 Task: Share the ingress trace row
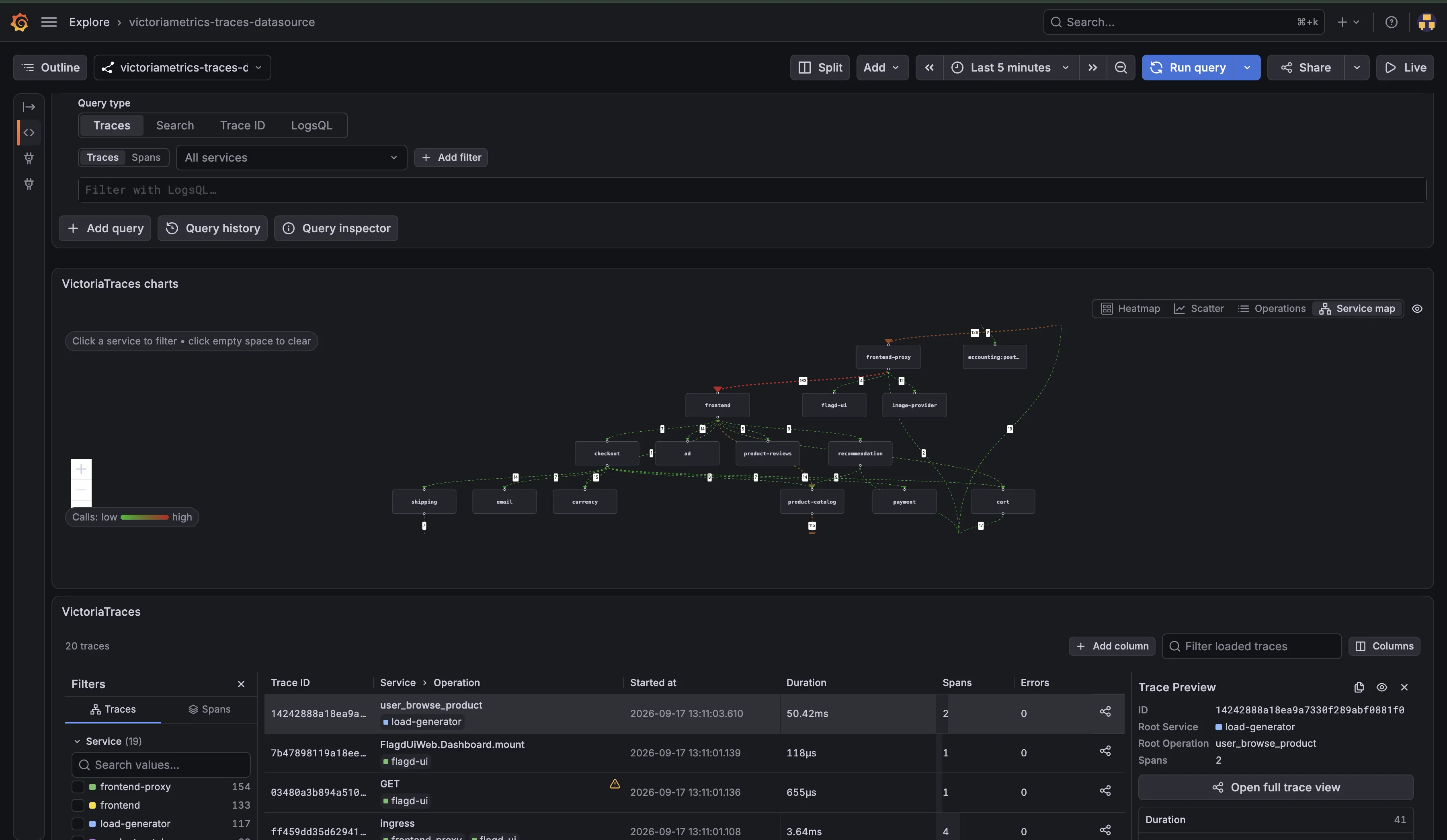pyautogui.click(x=1105, y=830)
